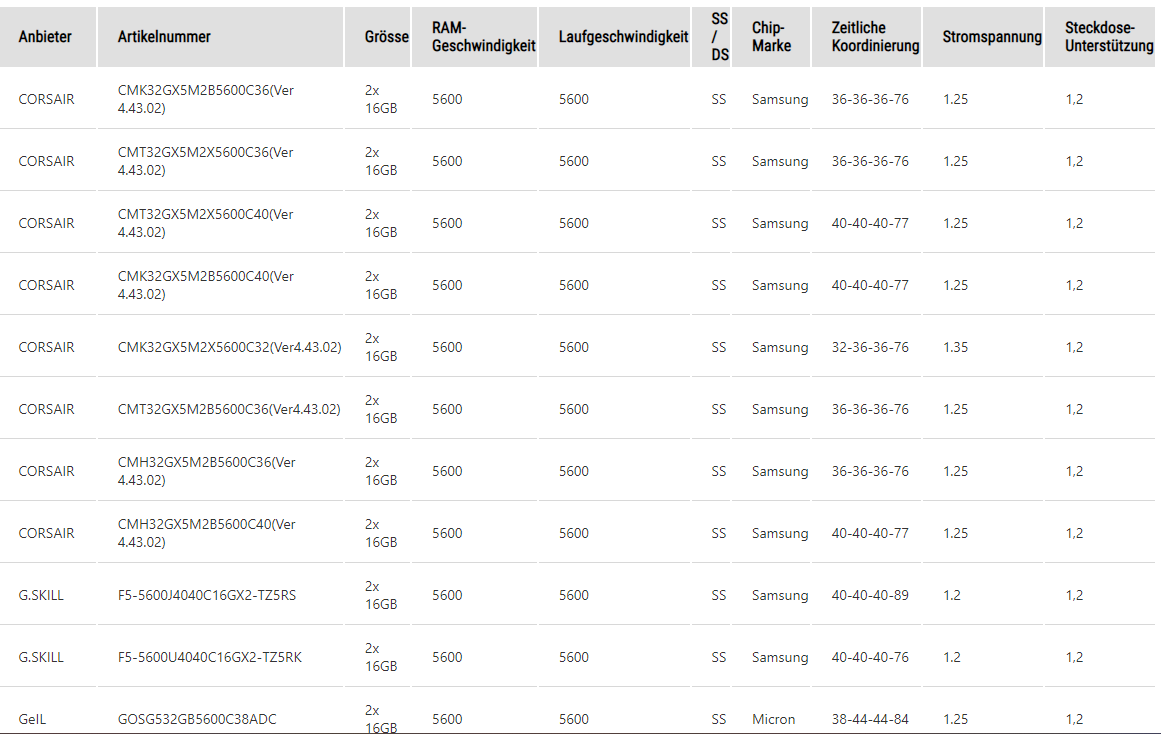Click timing value 32-36-36-76
Screen dimensions: 1161x734
[870, 347]
